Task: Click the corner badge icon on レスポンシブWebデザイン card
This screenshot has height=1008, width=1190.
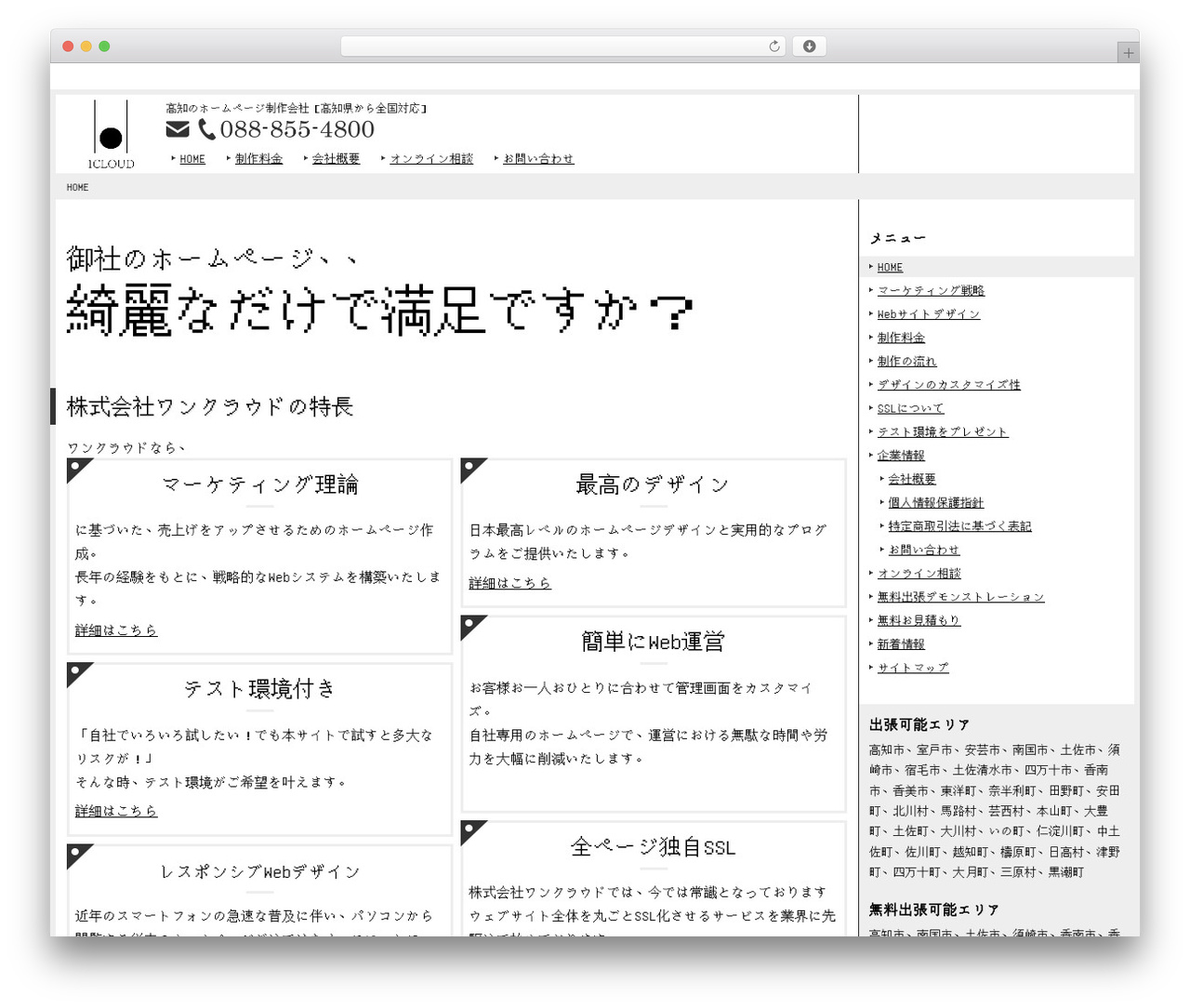Action: (77, 855)
